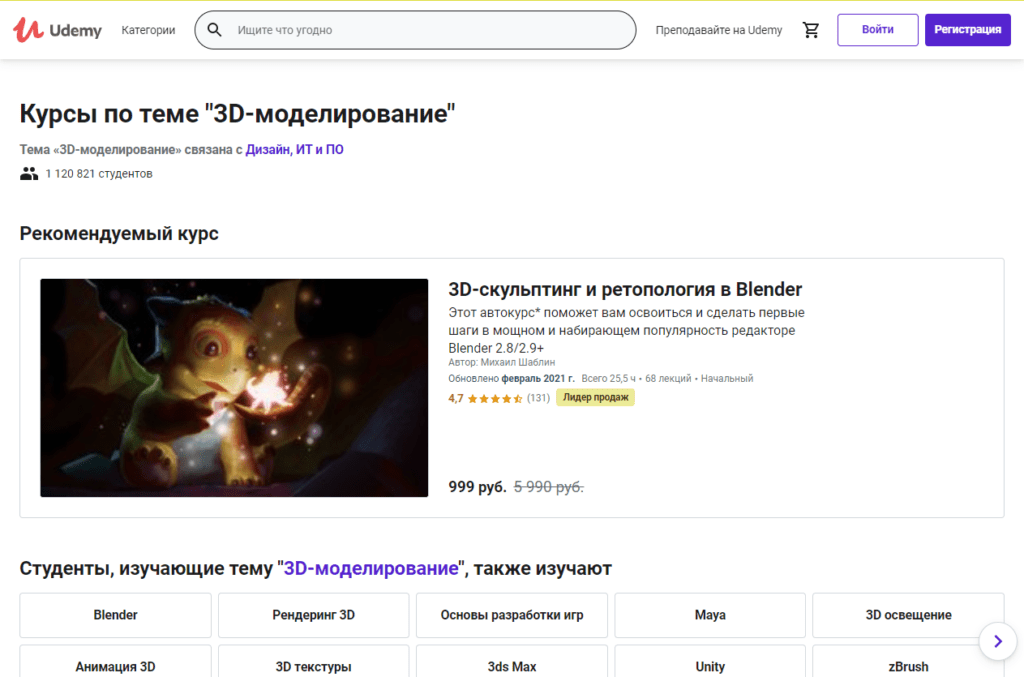Click the 3D-моделирование link in heading

coord(371,569)
